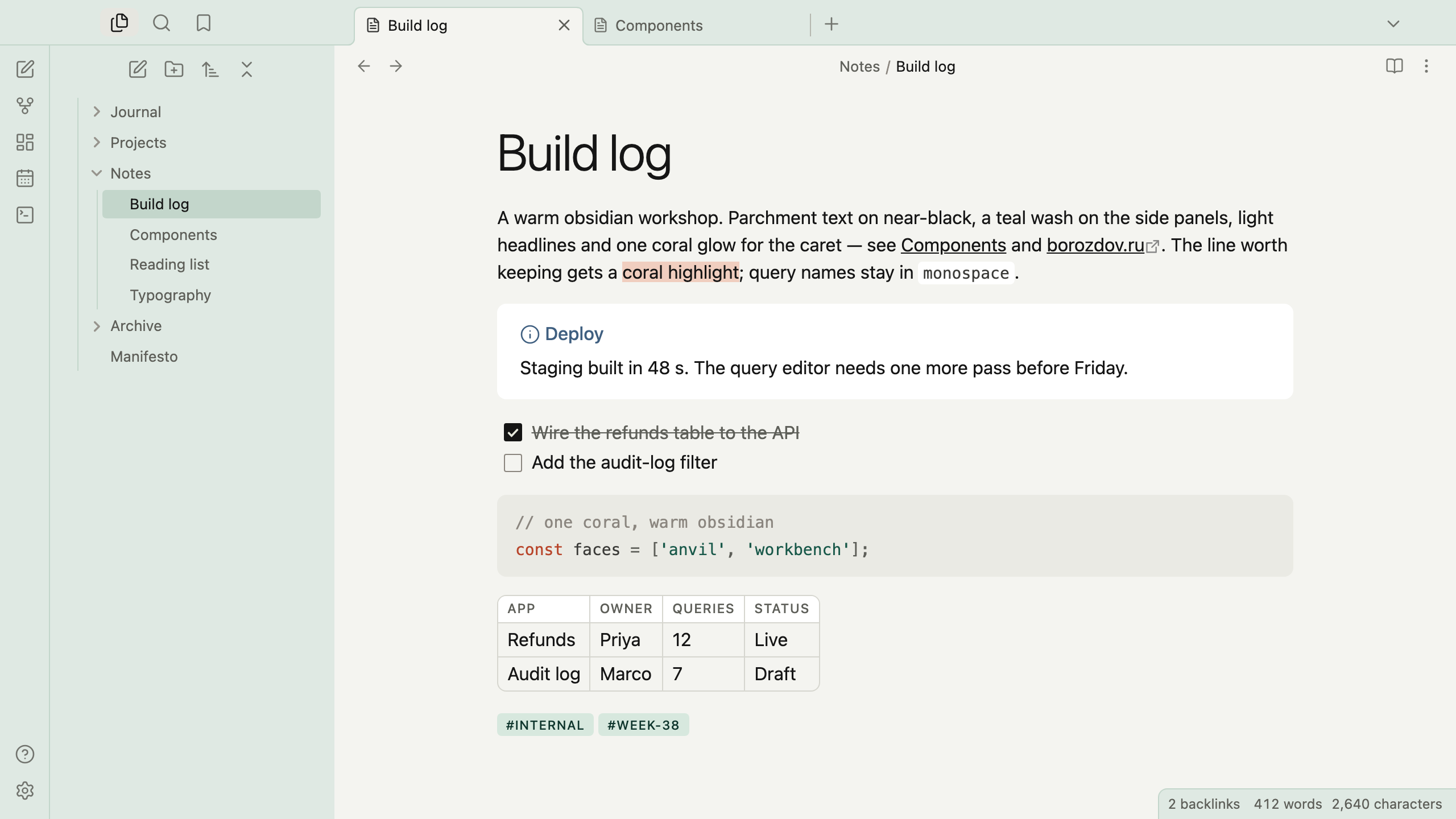The image size is (1456, 819).
Task: Create new note from left ribbon
Action: pyautogui.click(x=25, y=69)
